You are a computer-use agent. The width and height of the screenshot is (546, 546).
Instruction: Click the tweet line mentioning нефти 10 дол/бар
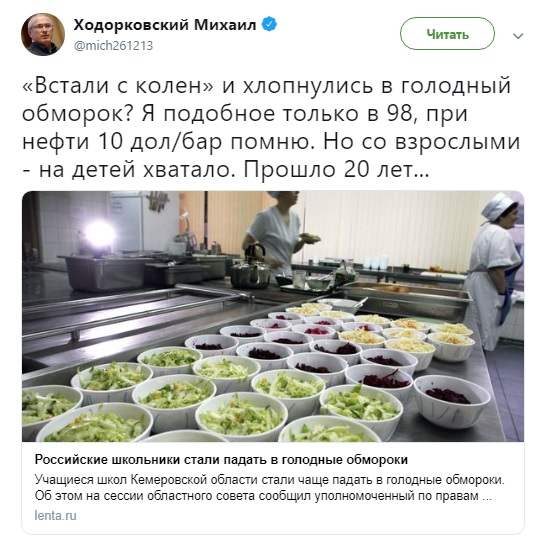click(271, 142)
